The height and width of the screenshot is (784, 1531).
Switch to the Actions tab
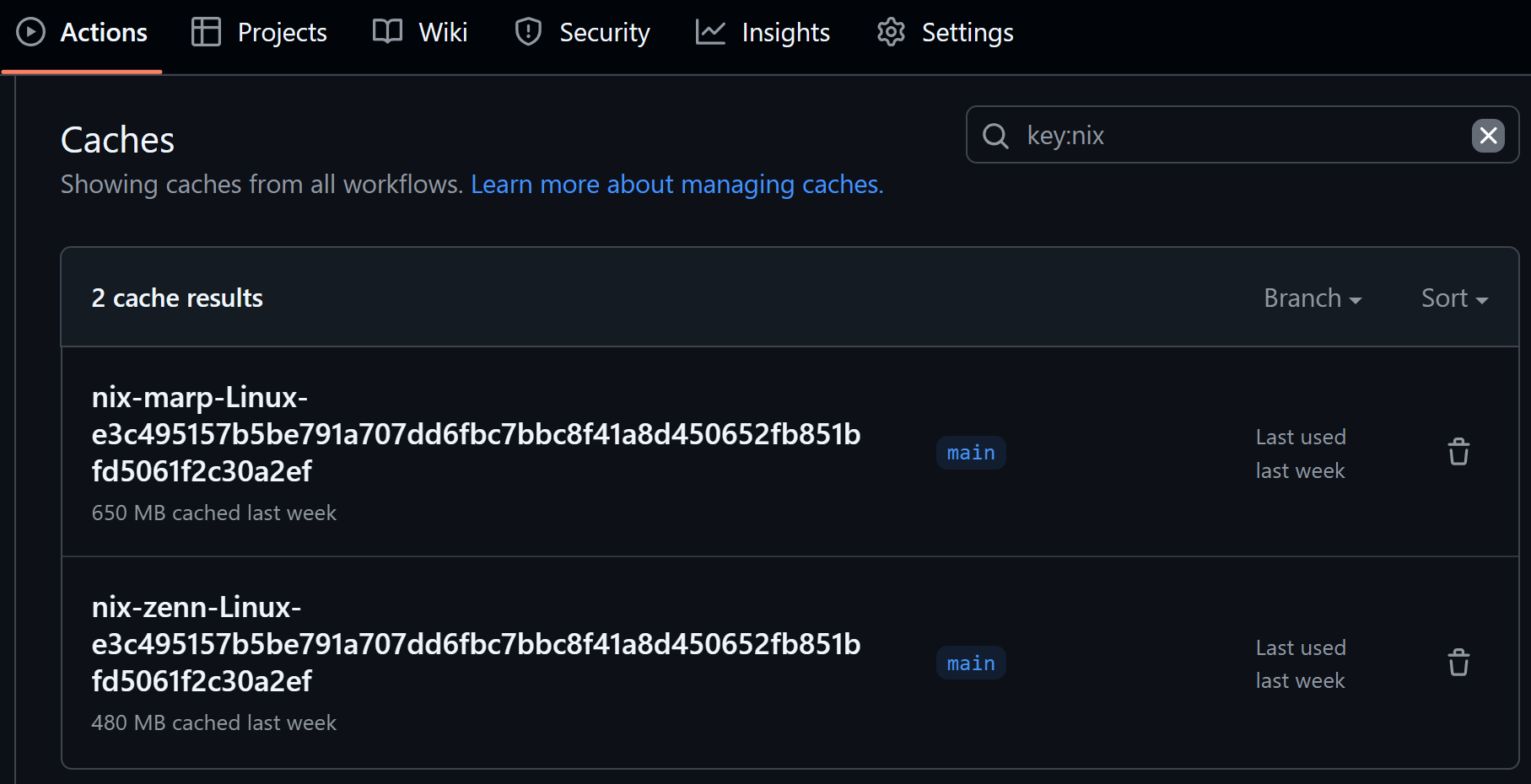[103, 32]
